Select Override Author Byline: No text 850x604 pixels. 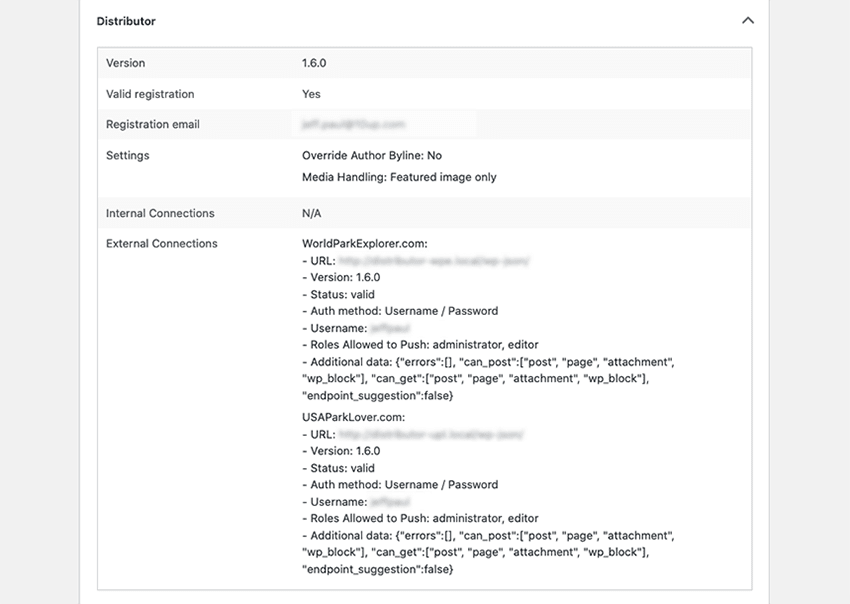tap(372, 156)
